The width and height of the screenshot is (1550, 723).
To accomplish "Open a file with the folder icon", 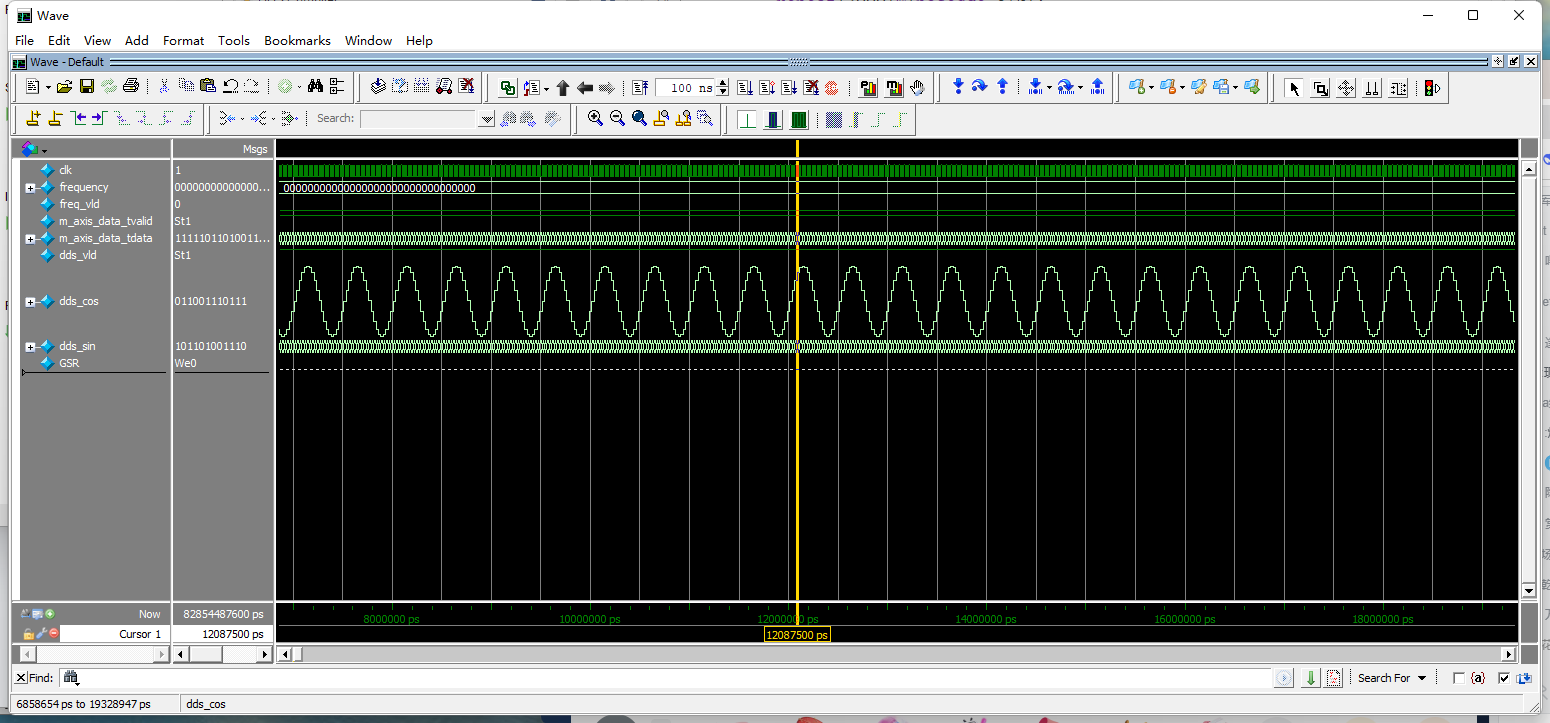I will (64, 87).
